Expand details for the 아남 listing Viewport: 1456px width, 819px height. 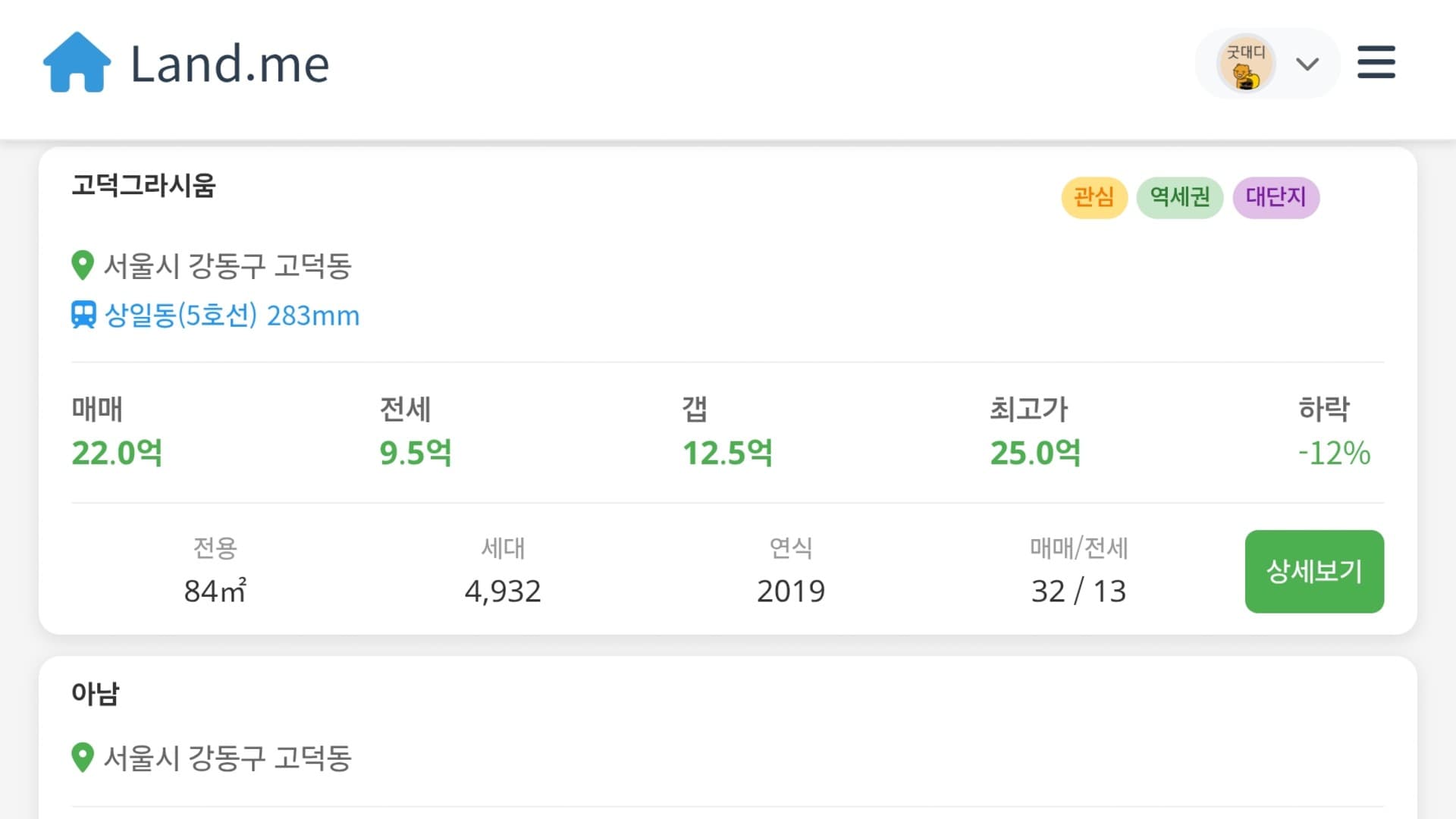pos(96,692)
